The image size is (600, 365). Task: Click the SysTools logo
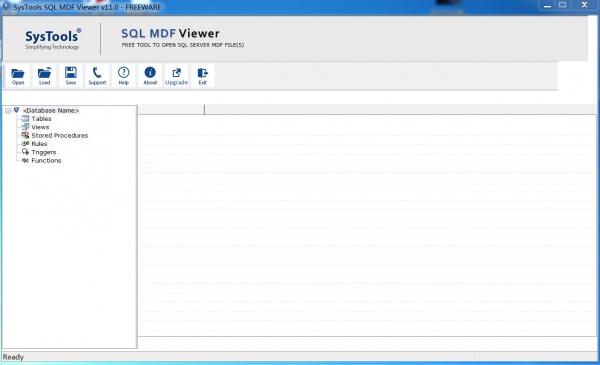(52, 39)
